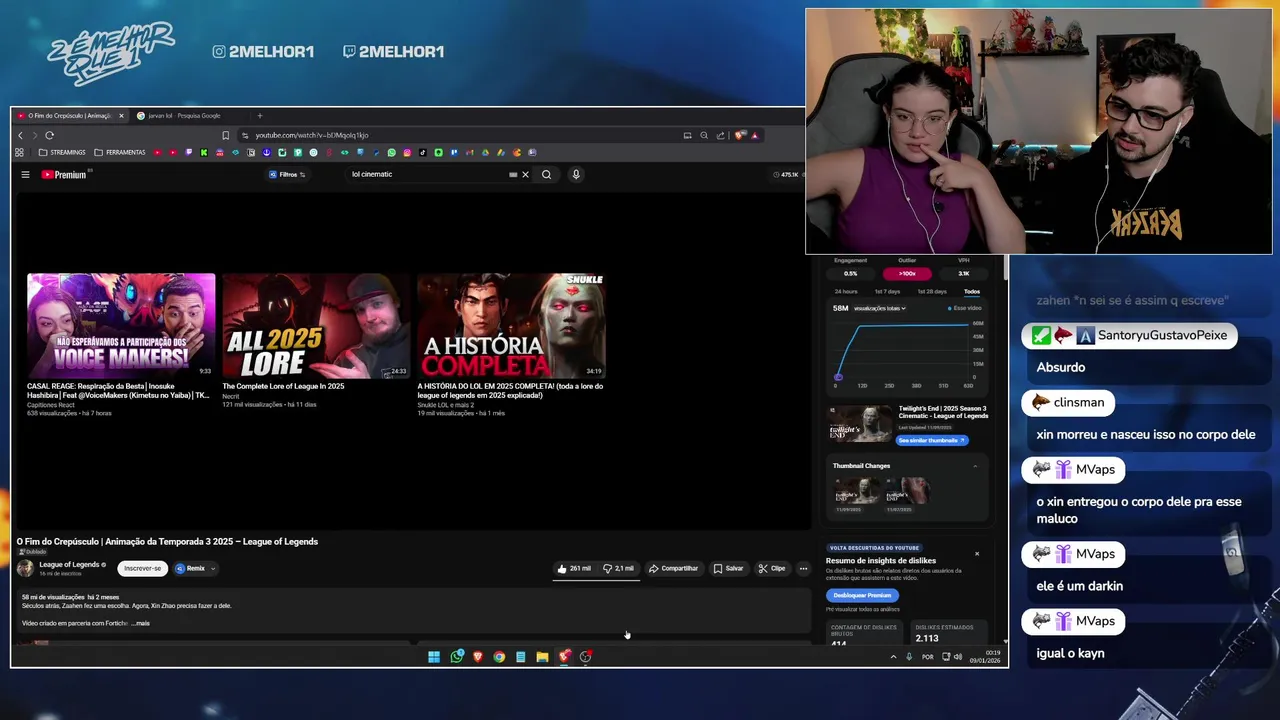The height and width of the screenshot is (720, 1280).
Task: Go back in browser history
Action: [20, 135]
